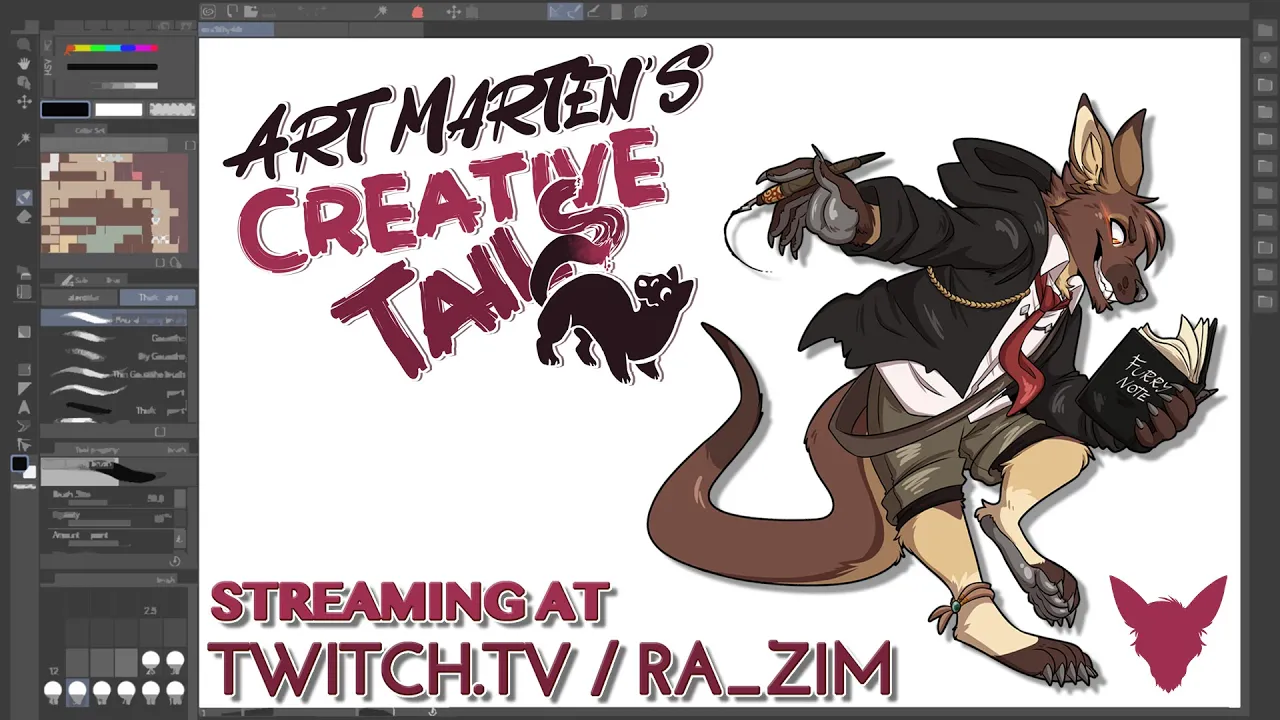Switch to the unselected sub tool group tab
This screenshot has height=720, width=1280.
coord(80,298)
